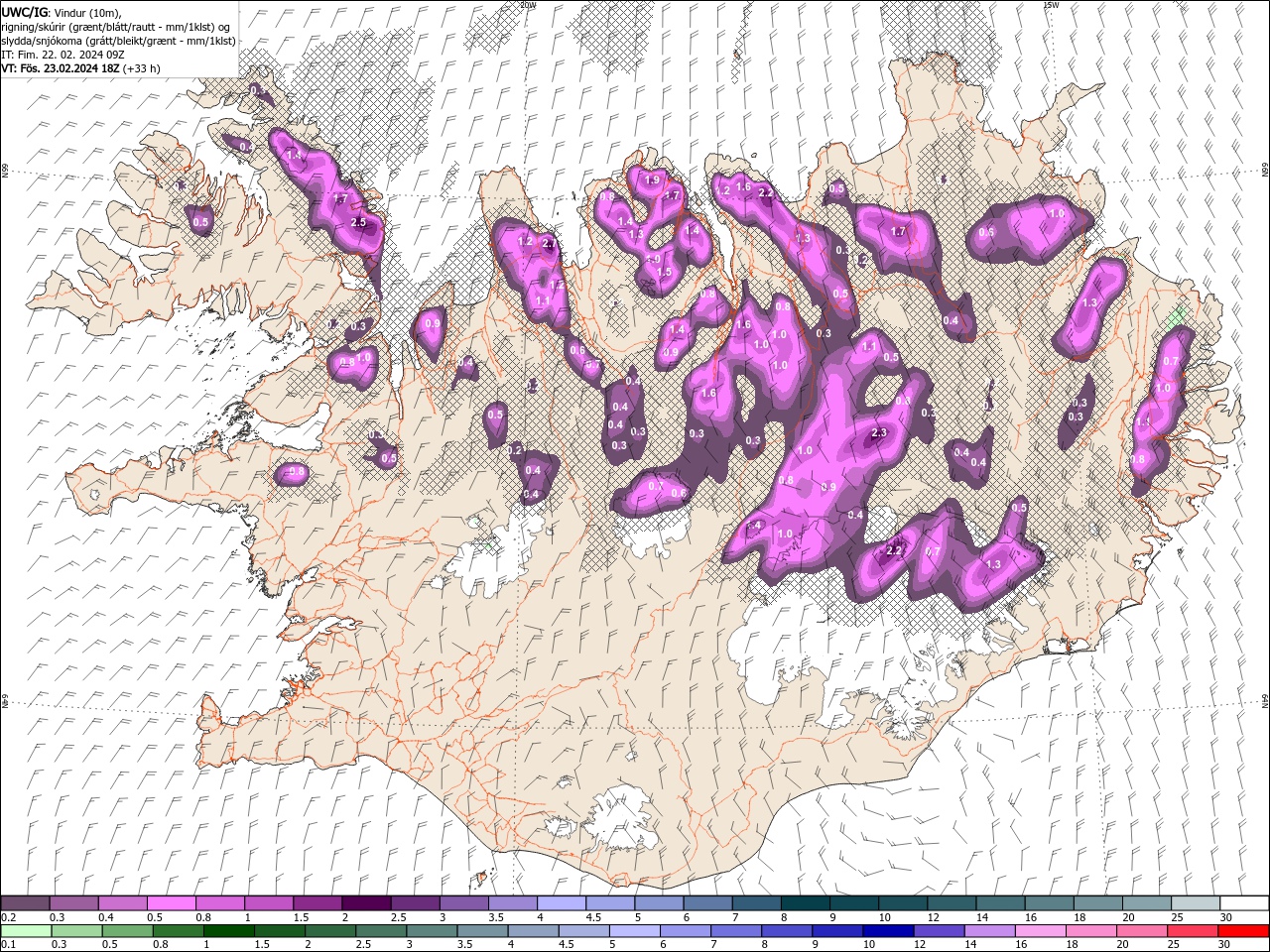Click the upper legend swatch between 3 and 3.5
The image size is (1270, 952).
click(463, 903)
